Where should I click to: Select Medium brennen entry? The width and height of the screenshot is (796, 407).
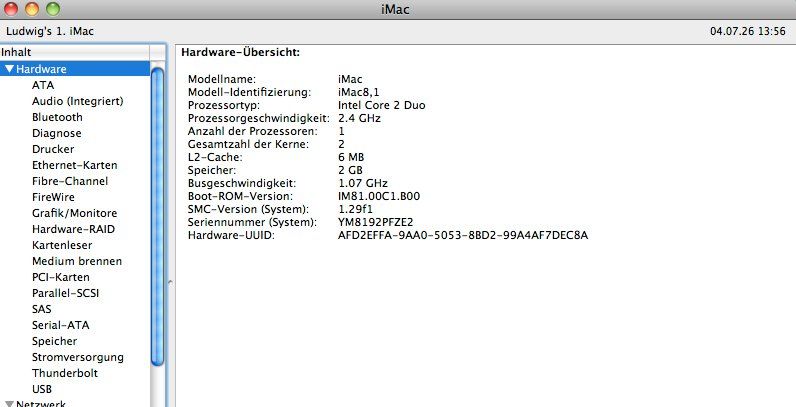click(x=77, y=261)
